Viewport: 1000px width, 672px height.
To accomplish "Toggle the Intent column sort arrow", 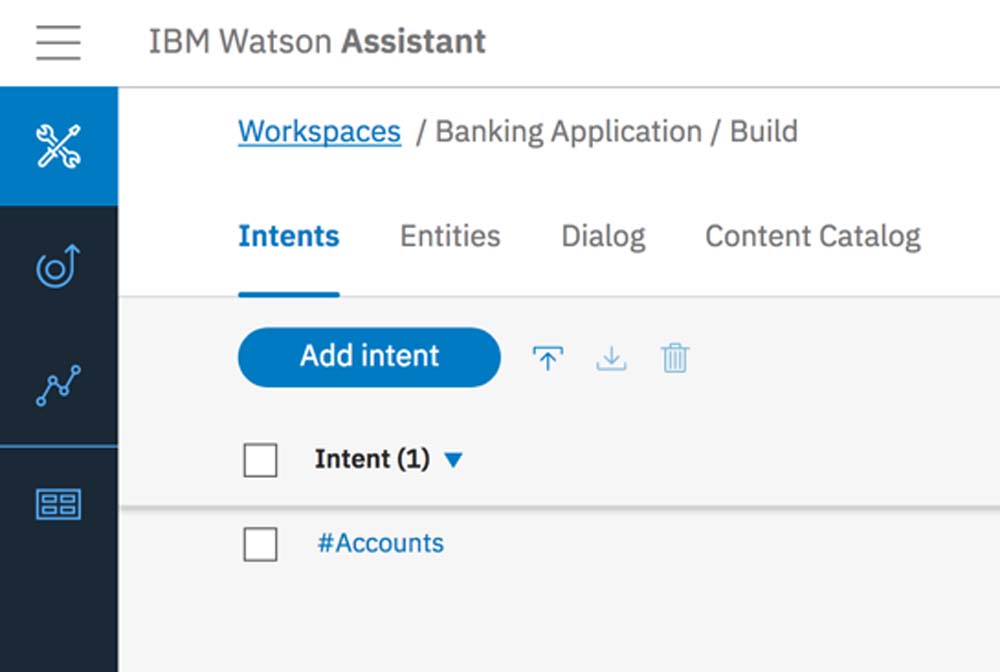I will tap(453, 460).
